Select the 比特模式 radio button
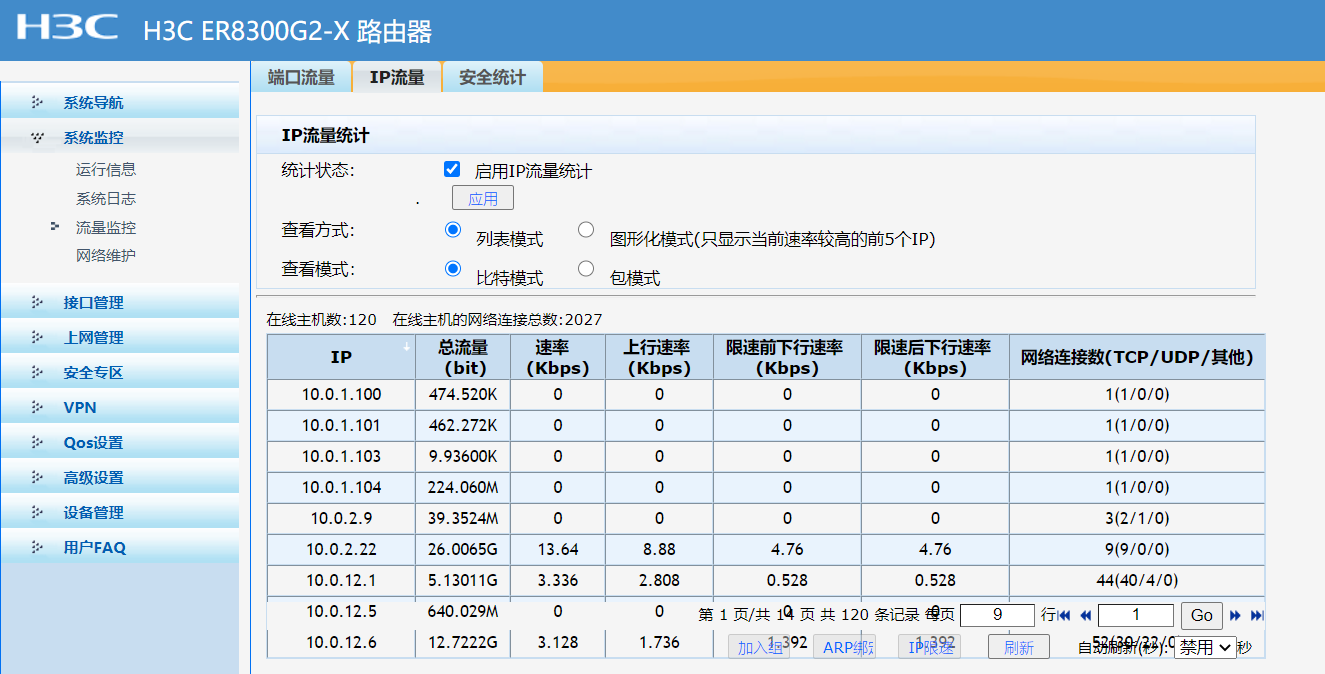 452,268
